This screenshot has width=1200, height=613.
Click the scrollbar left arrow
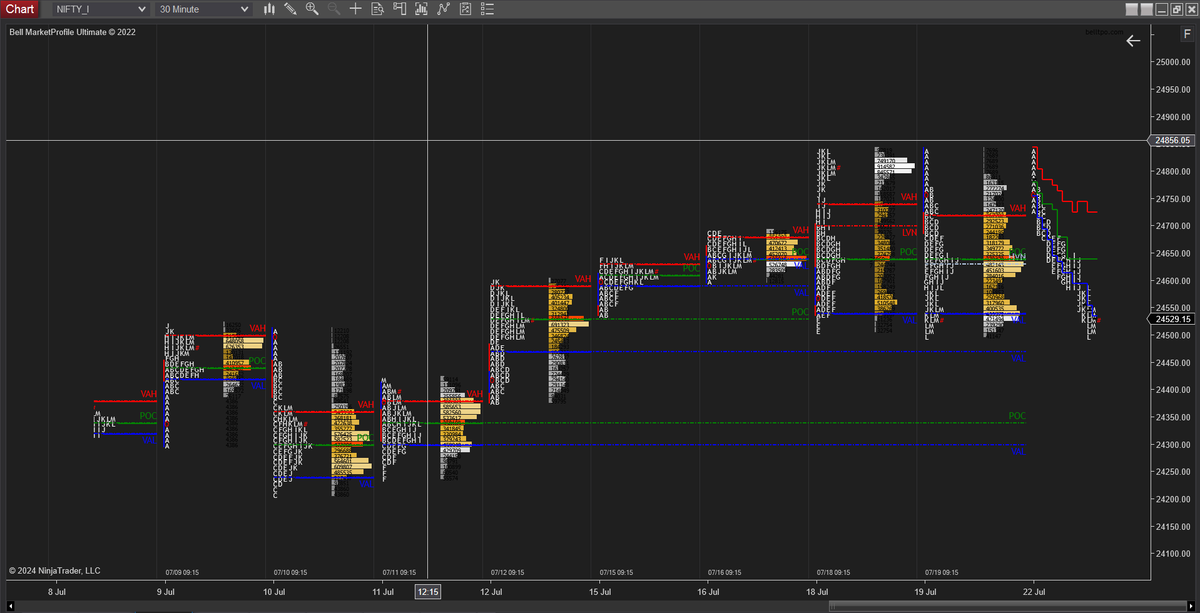(12, 606)
